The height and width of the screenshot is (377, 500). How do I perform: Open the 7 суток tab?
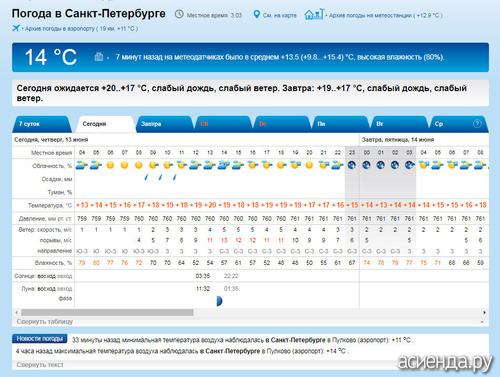tap(41, 124)
